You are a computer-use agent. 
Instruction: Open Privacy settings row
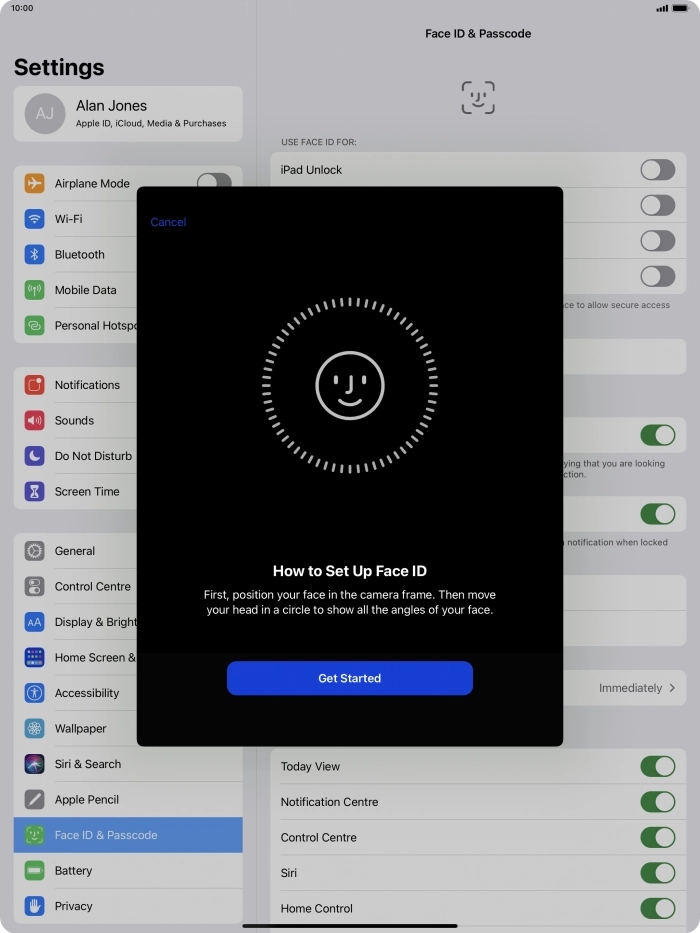coord(128,906)
